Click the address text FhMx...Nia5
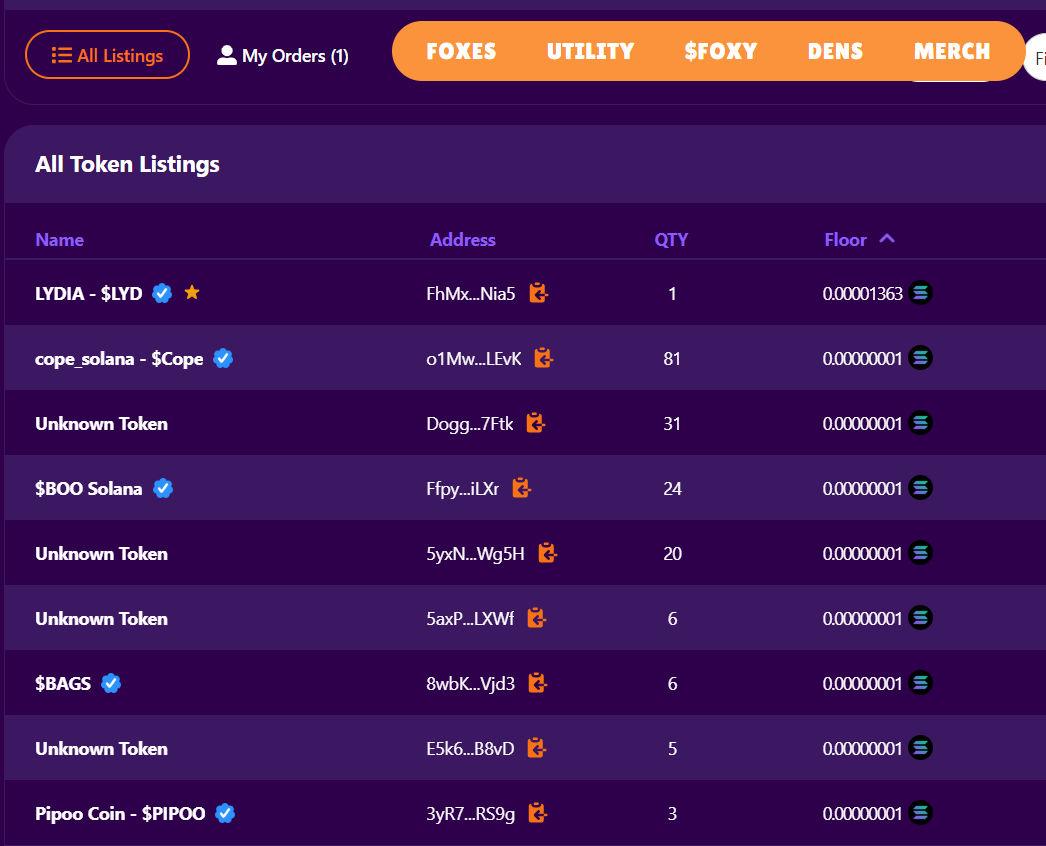 click(x=471, y=294)
